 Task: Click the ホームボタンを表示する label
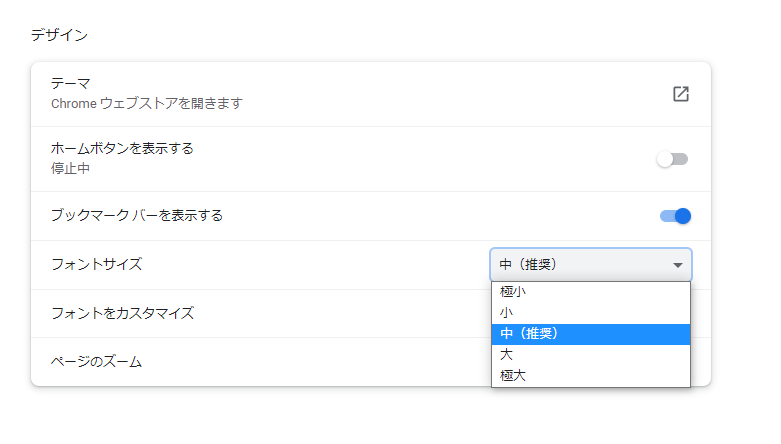(122, 148)
